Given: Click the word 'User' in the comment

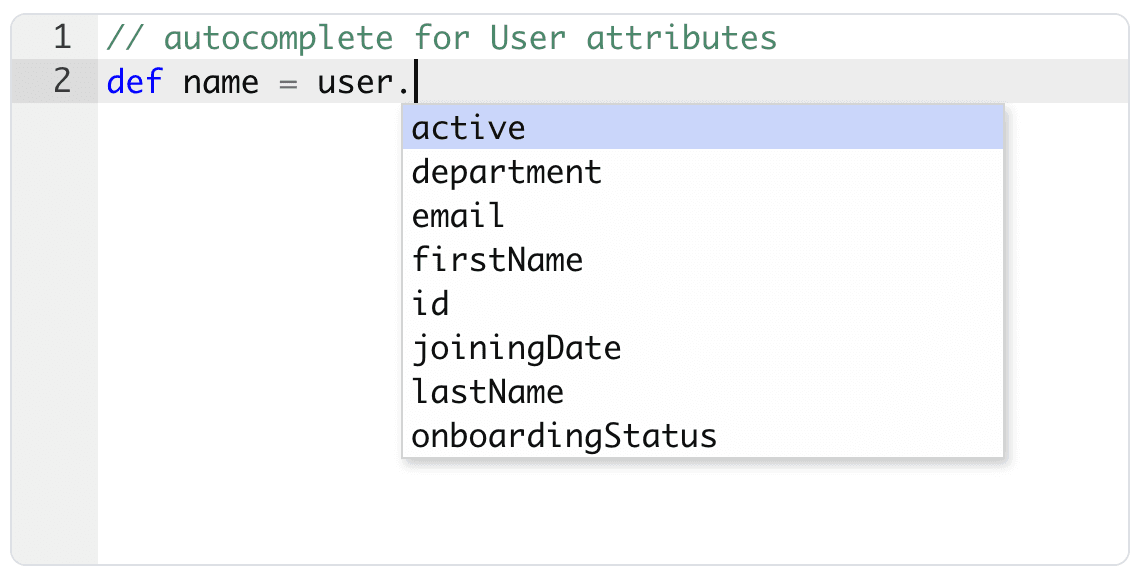Looking at the screenshot, I should coord(528,38).
